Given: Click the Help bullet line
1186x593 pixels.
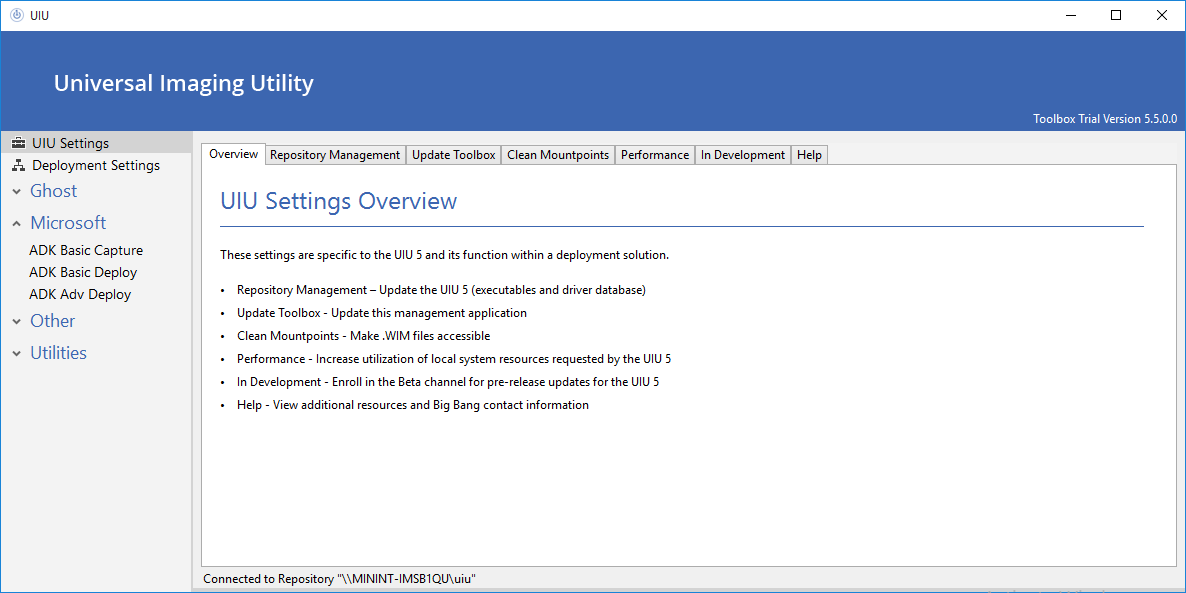Looking at the screenshot, I should pos(413,405).
